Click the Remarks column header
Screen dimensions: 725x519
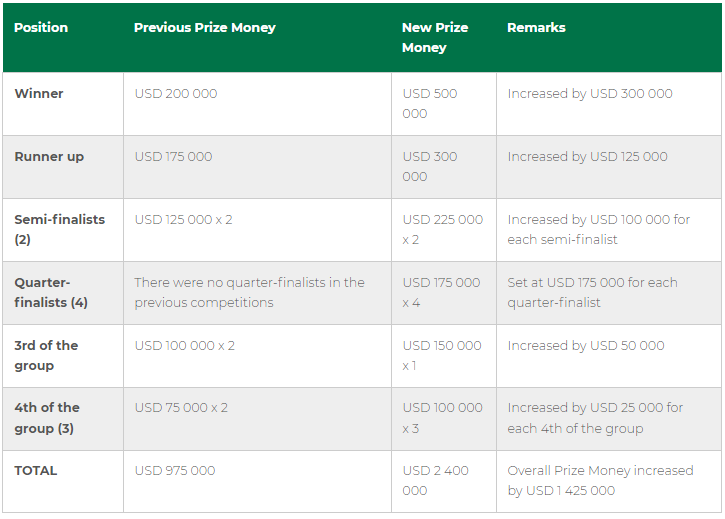[x=536, y=28]
